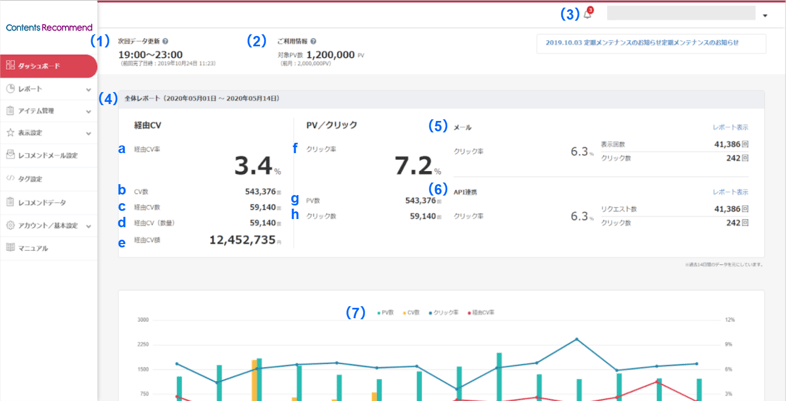Open the 定期メンテナンスのお知らせ notice link
786x401 pixels.
tap(642, 43)
